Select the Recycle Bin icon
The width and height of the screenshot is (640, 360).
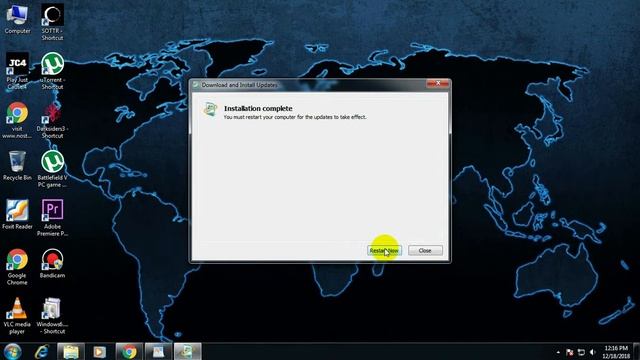17,166
